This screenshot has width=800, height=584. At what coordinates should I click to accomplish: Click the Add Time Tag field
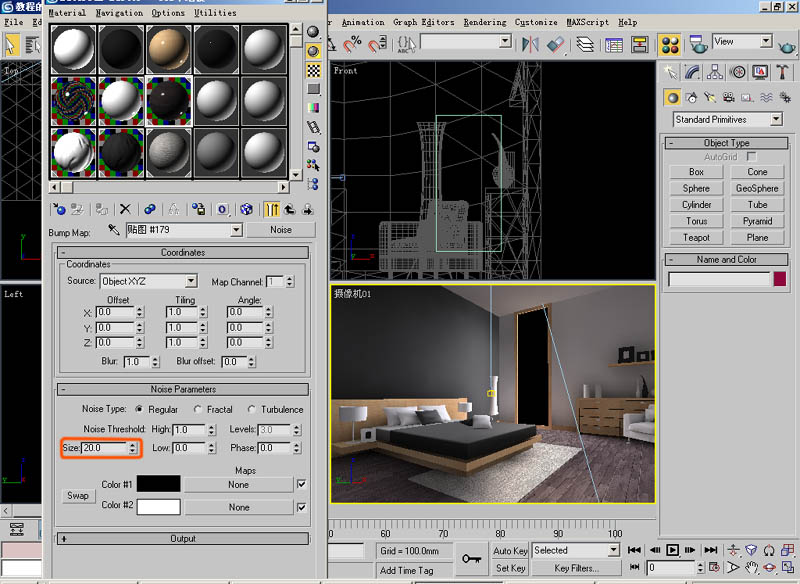414,570
